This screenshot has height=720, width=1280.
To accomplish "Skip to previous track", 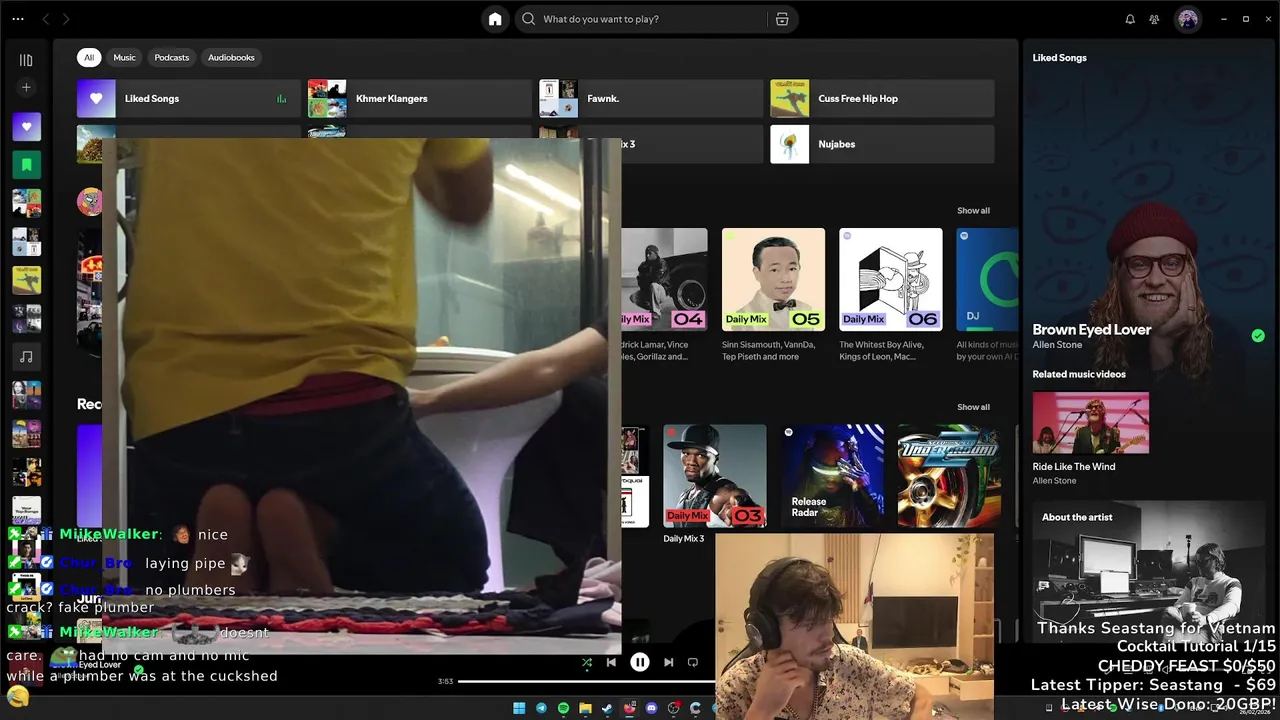I will tap(611, 662).
